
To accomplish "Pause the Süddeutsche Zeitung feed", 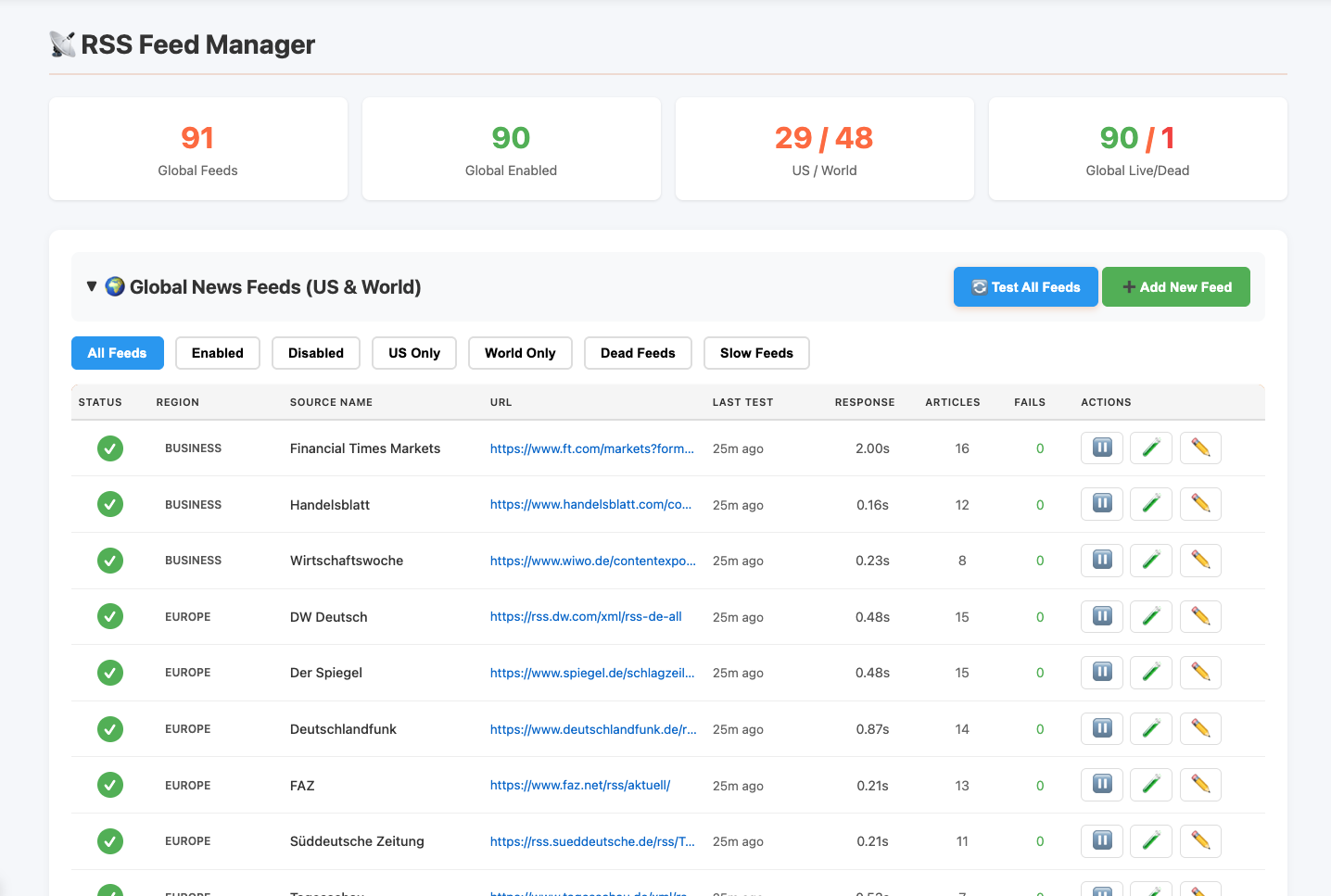I will [1101, 840].
